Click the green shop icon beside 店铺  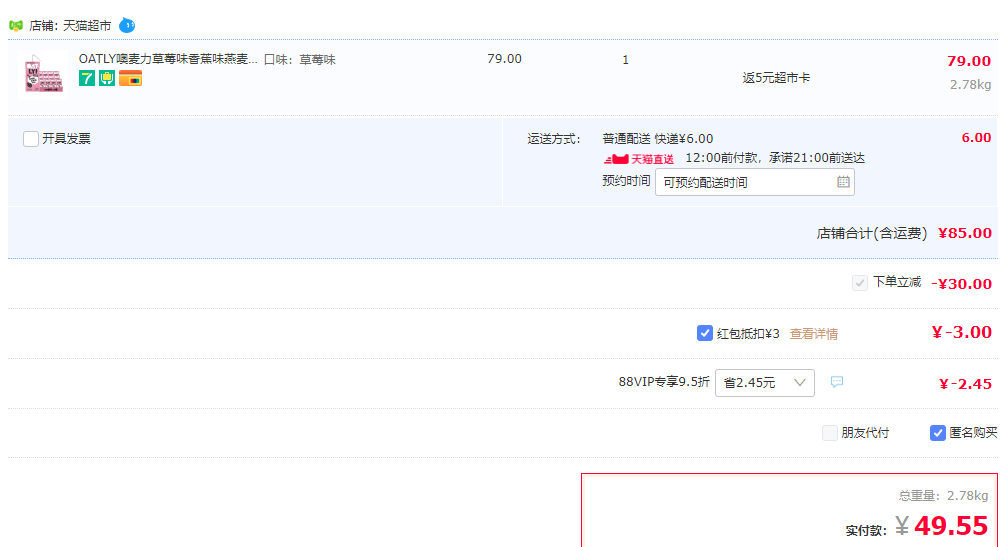point(16,26)
